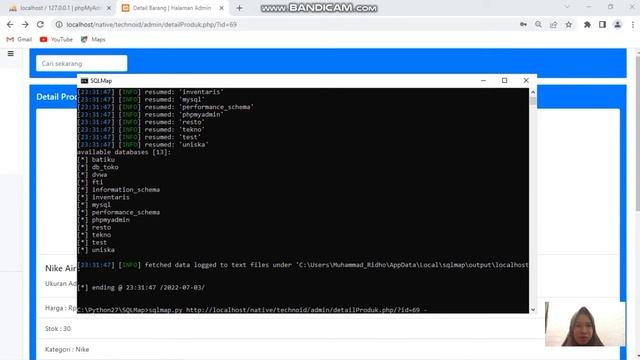The width and height of the screenshot is (640, 360).
Task: Switch to the localhost phpMyAdmin tab
Action: [59, 8]
